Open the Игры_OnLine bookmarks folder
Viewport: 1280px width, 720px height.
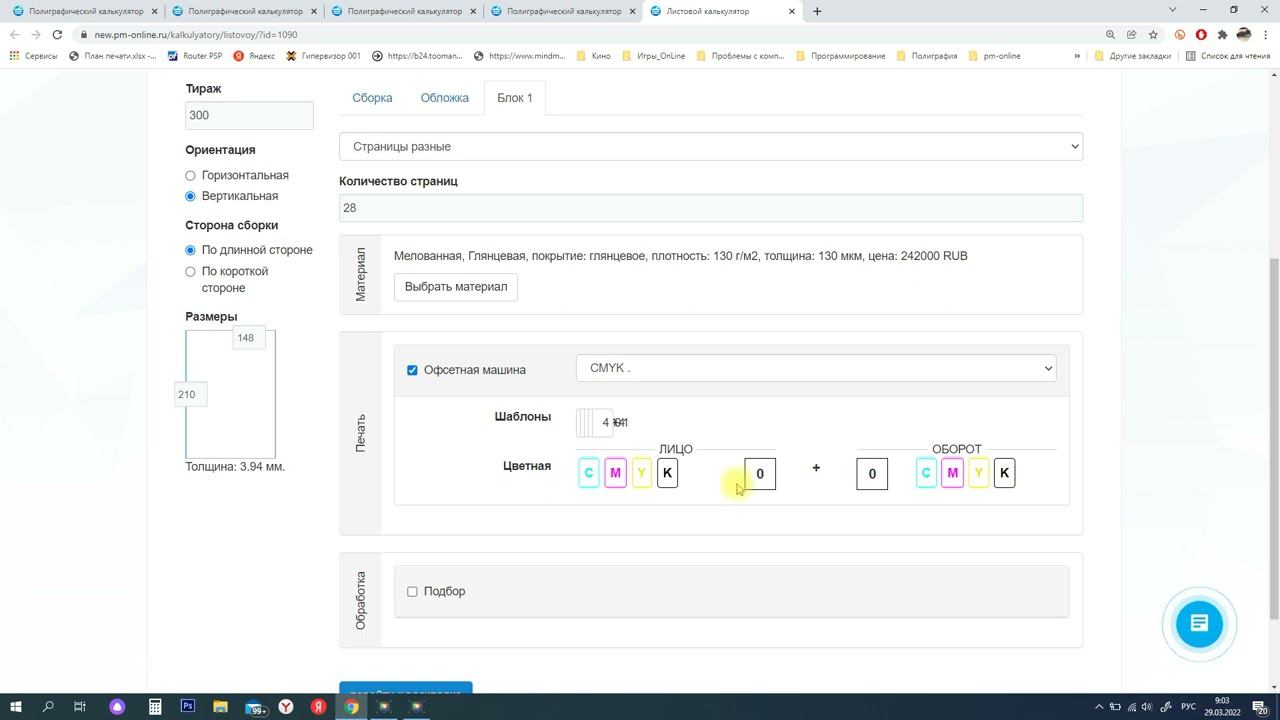(653, 56)
